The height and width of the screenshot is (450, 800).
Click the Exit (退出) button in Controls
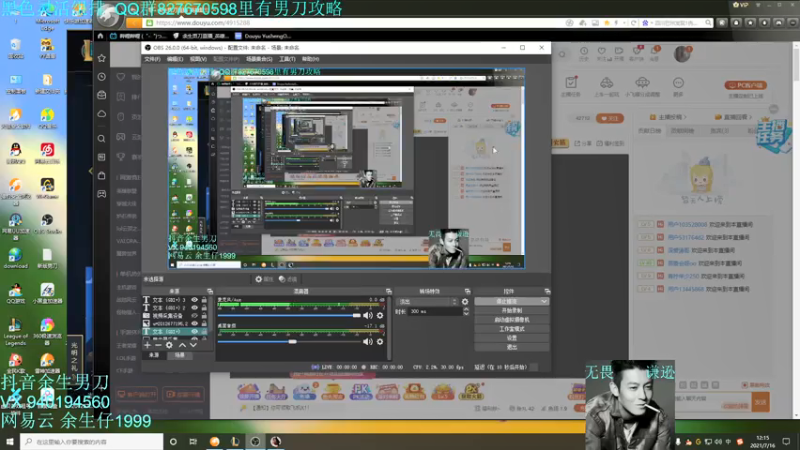(512, 347)
